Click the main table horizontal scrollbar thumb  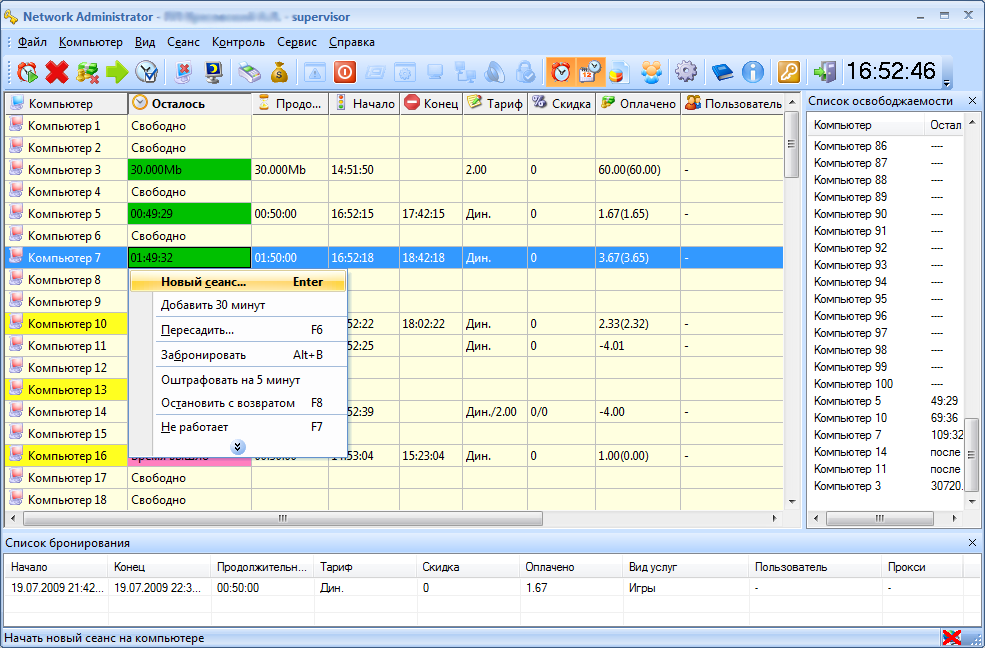pos(283,519)
